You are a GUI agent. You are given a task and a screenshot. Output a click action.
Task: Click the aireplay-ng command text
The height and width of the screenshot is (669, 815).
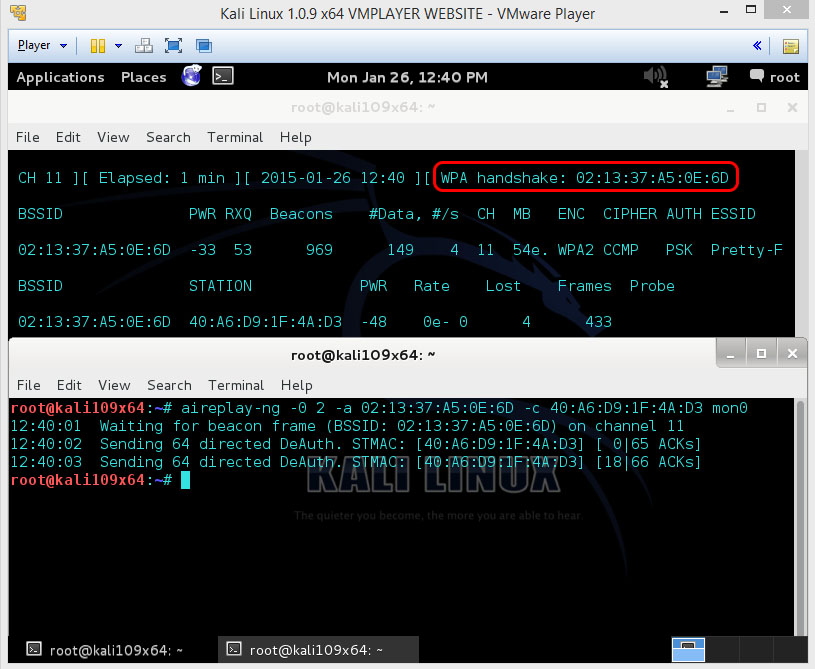click(x=464, y=408)
